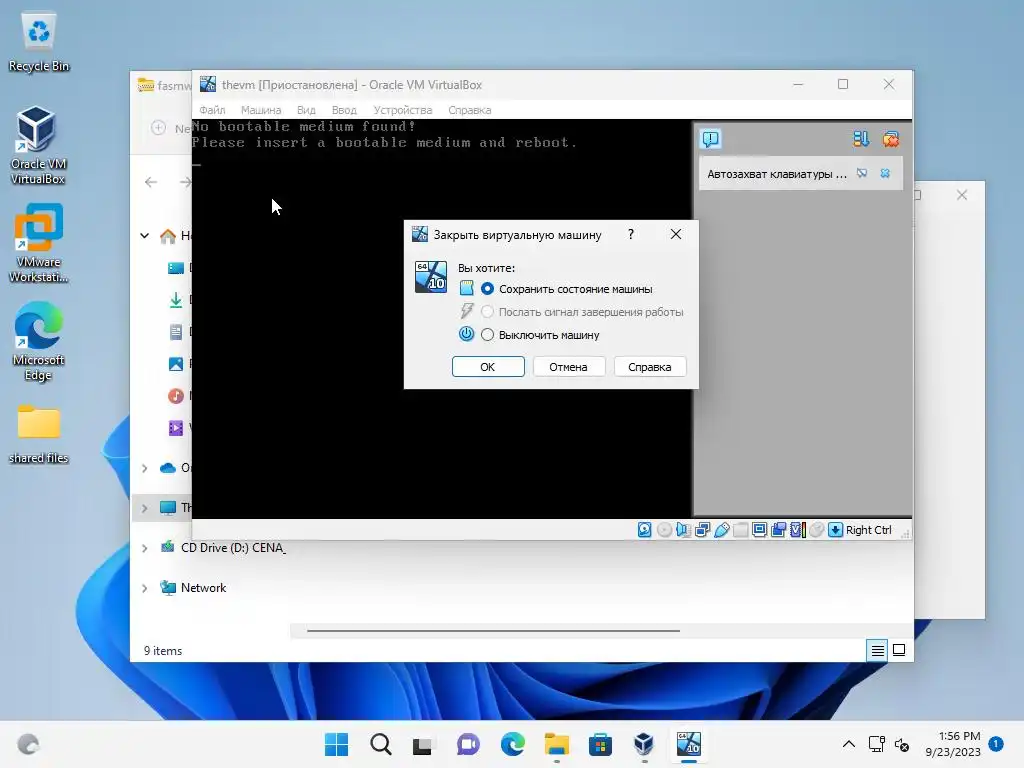Click Отмена in close VM dialog

point(568,367)
